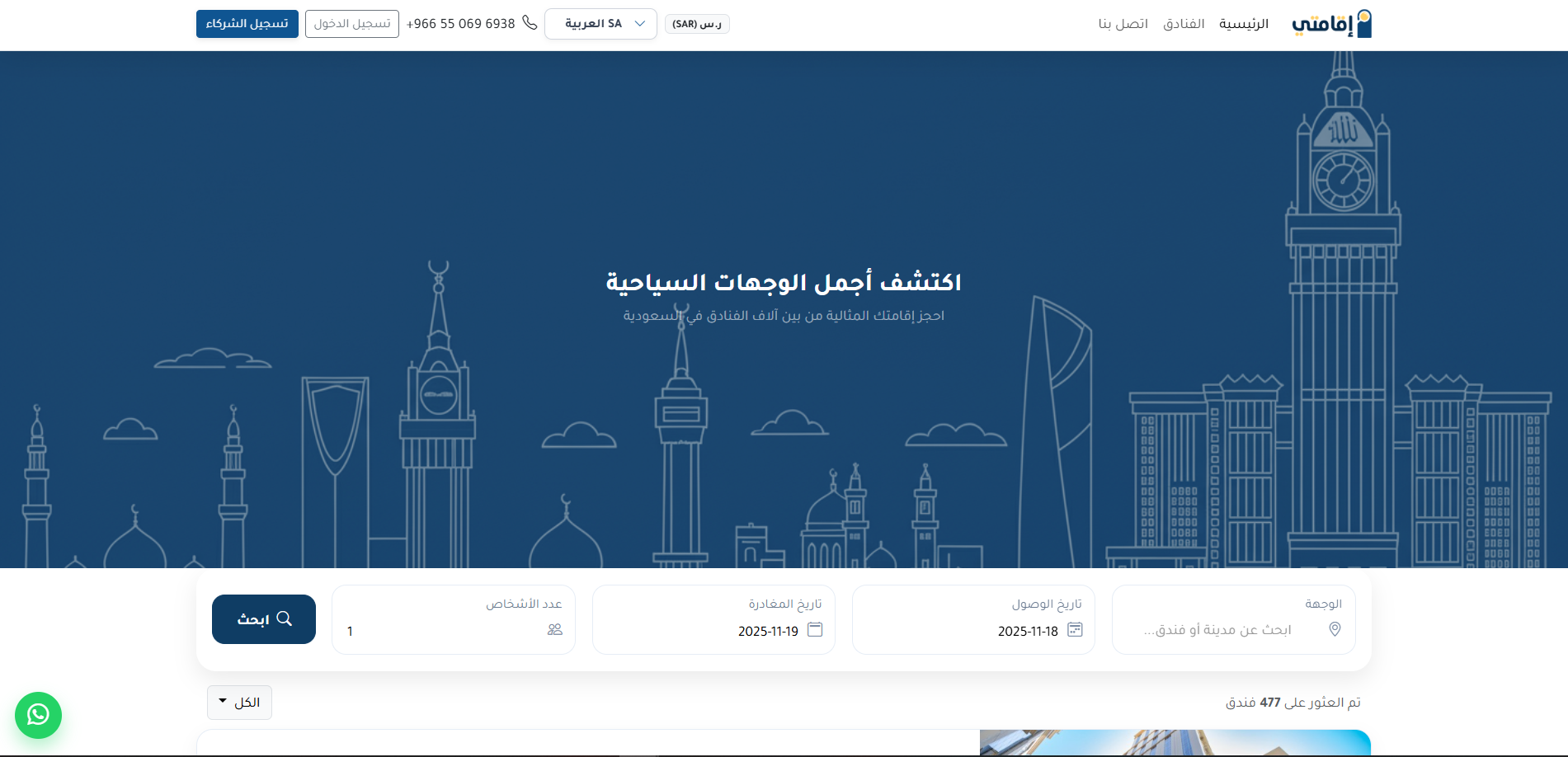
Task: Open the SA العربية language dropdown
Action: click(600, 23)
